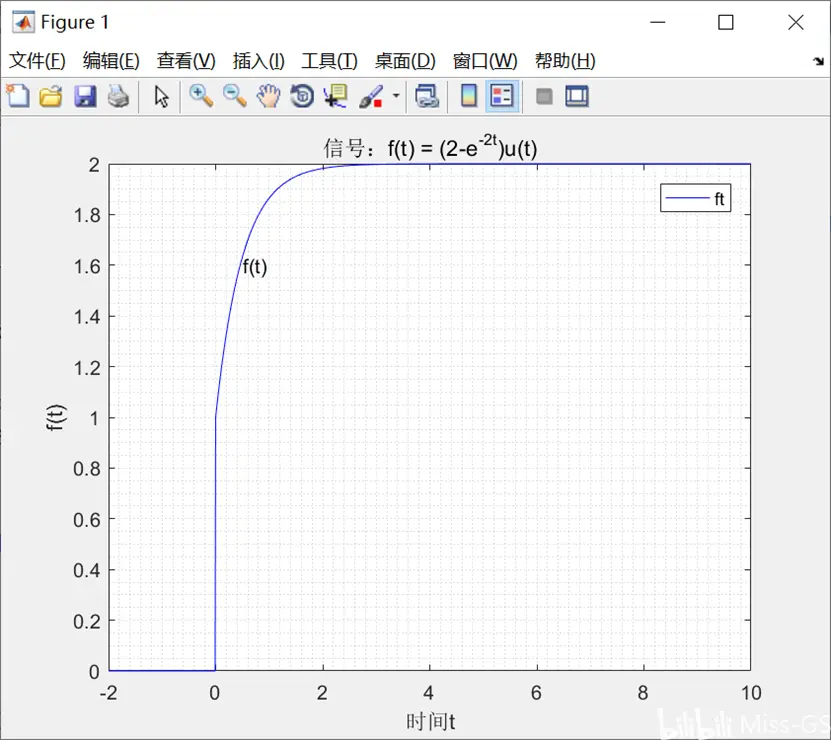This screenshot has height=740, width=831.
Task: Select the plot title text 信号：f(t)
Action: point(430,148)
